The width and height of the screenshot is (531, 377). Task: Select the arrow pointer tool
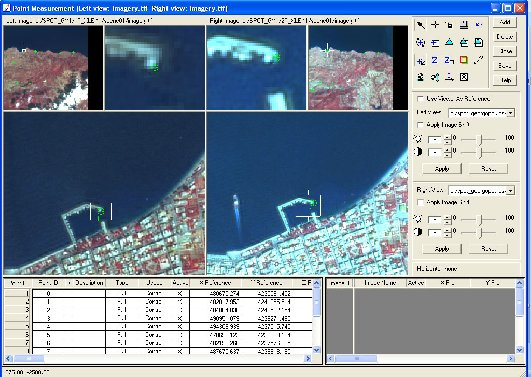coord(421,25)
